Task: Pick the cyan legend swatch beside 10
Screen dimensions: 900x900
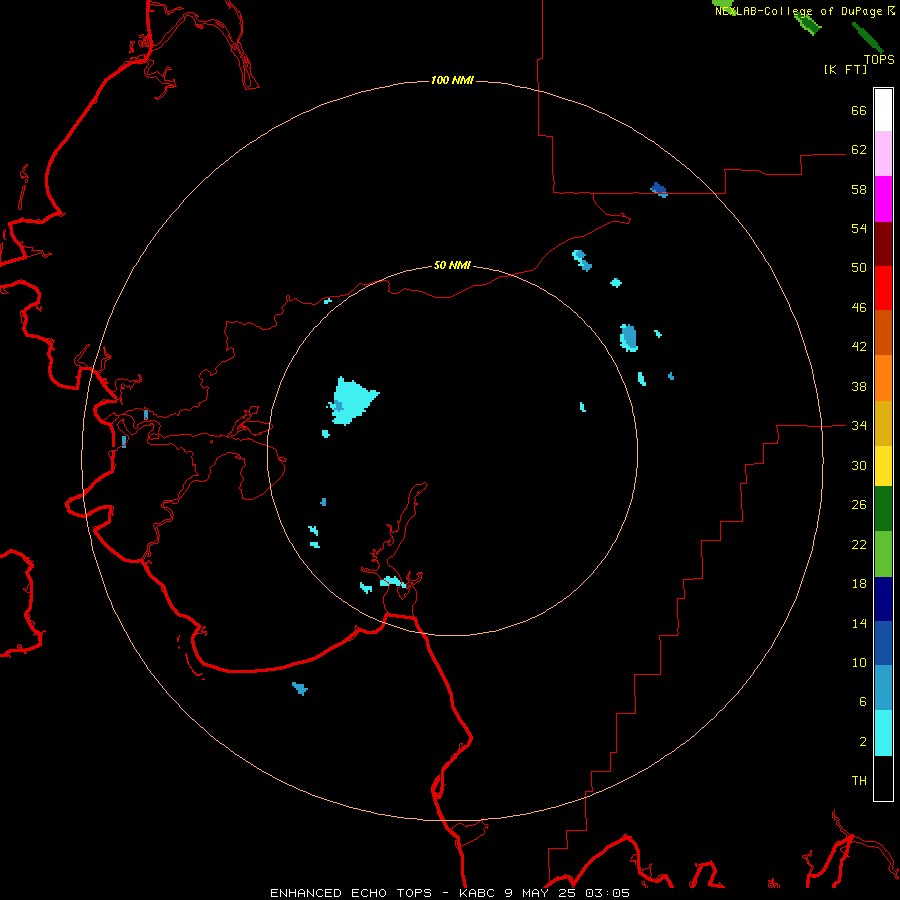Action: [x=883, y=733]
